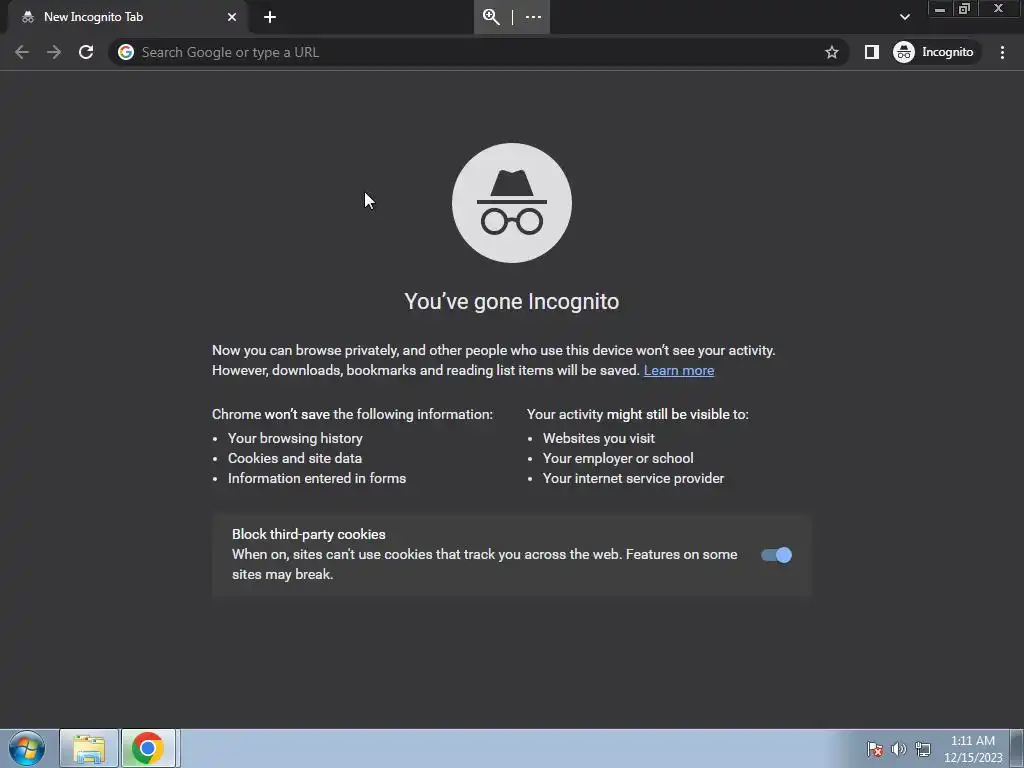Bookmark this tab with the star icon
Viewport: 1024px width, 768px height.
coord(831,52)
